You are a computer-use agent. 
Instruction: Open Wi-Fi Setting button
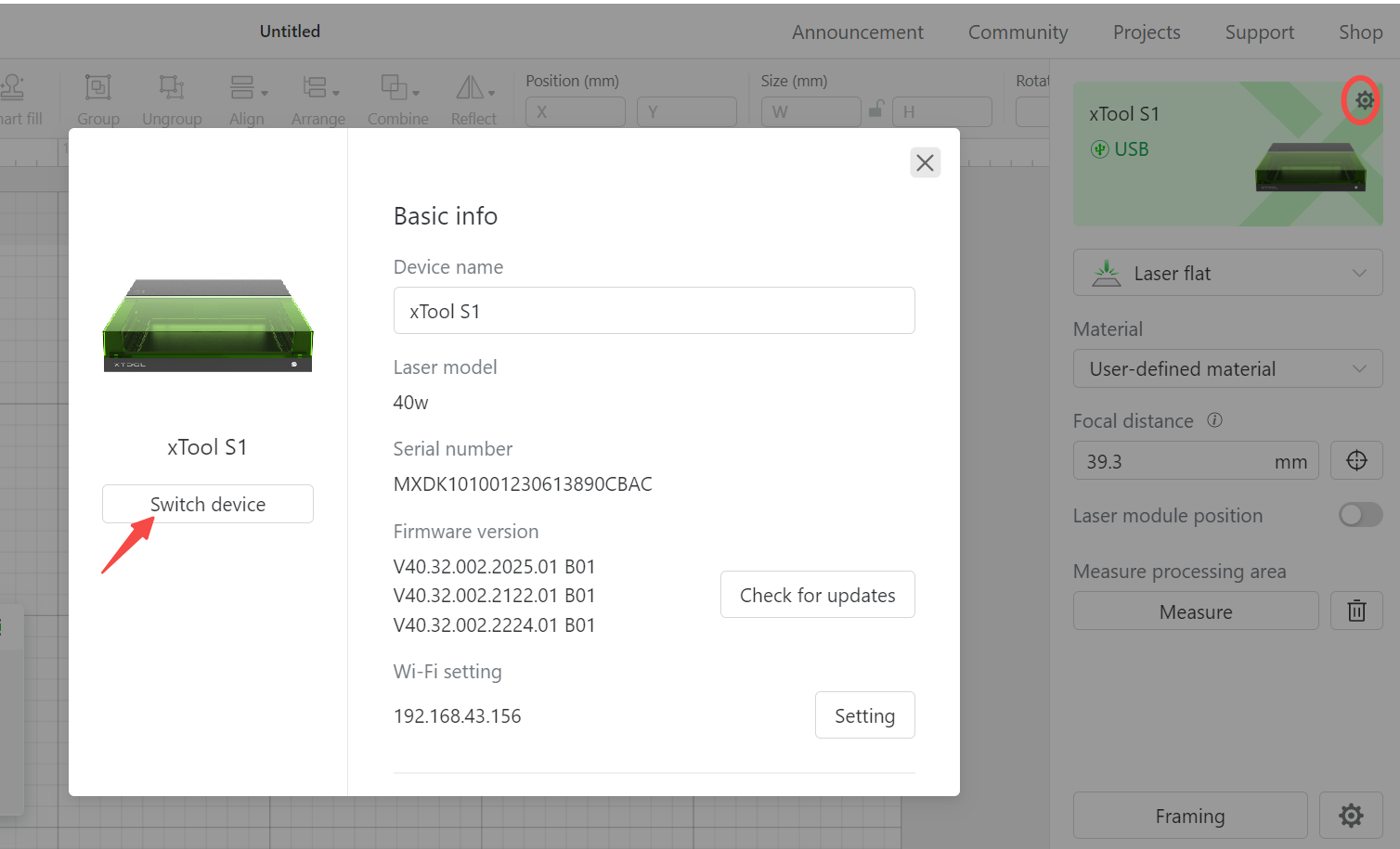point(865,715)
